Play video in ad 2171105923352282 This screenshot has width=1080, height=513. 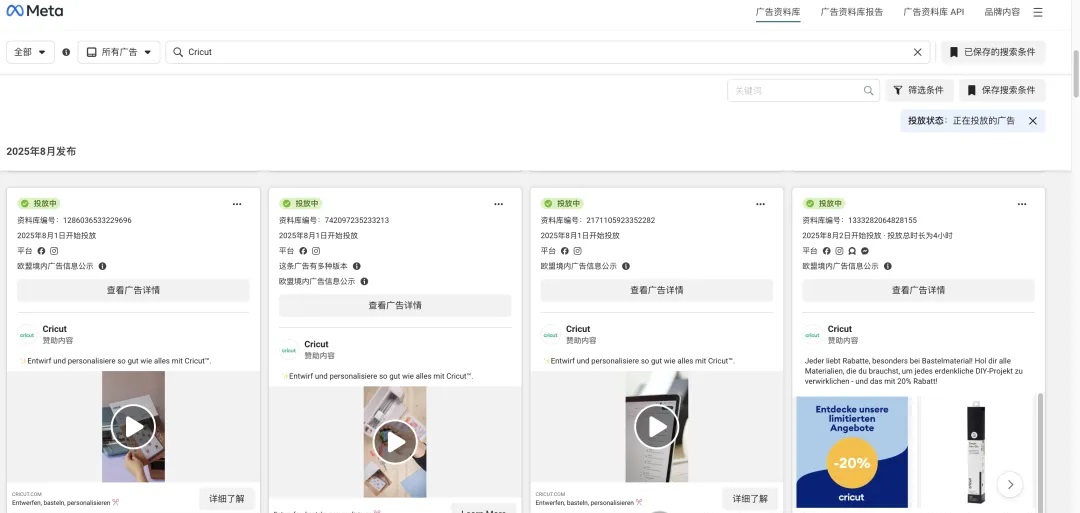point(656,427)
